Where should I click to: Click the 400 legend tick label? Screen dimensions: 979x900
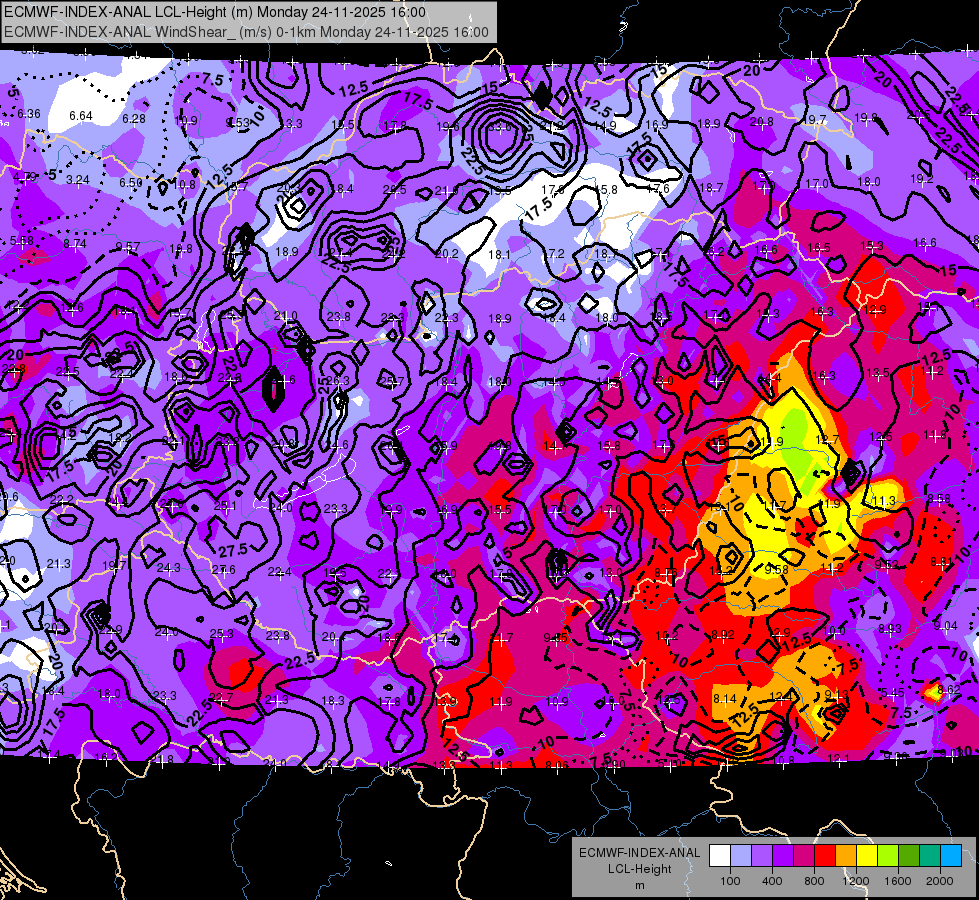772,881
